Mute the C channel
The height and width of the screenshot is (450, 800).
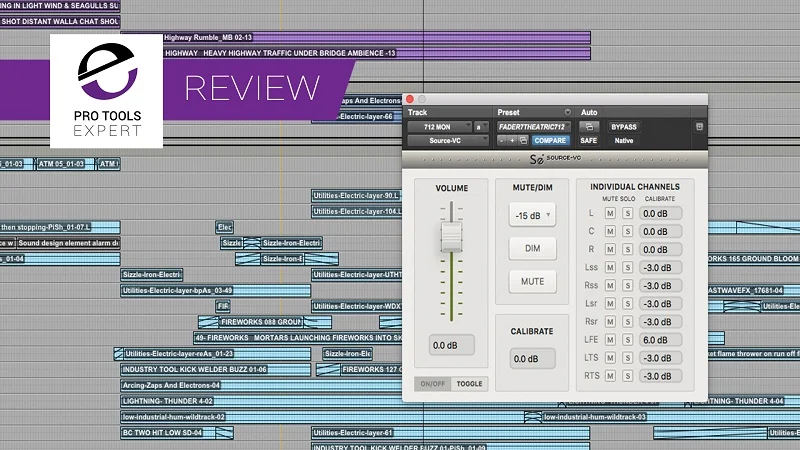610,231
